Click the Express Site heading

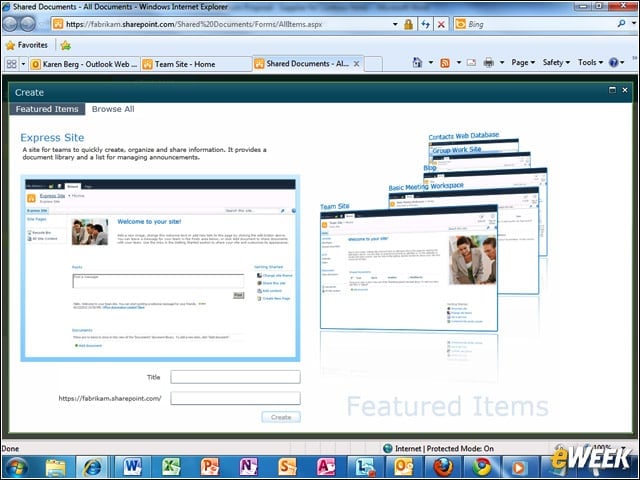pos(52,138)
